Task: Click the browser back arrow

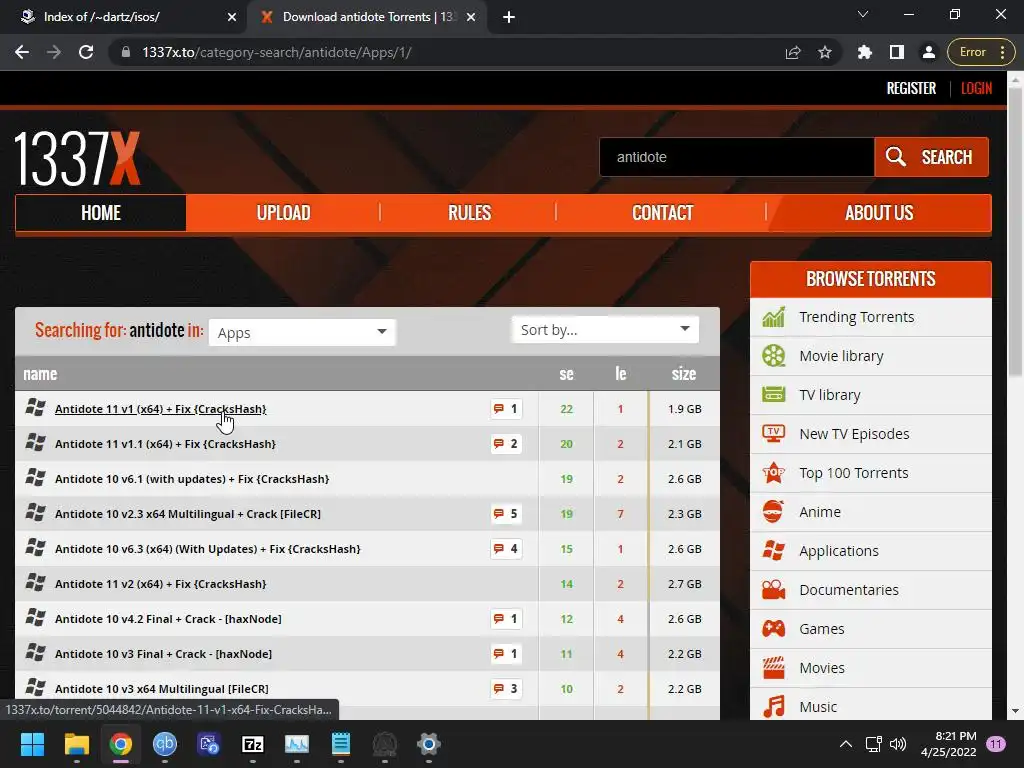Action: point(22,52)
